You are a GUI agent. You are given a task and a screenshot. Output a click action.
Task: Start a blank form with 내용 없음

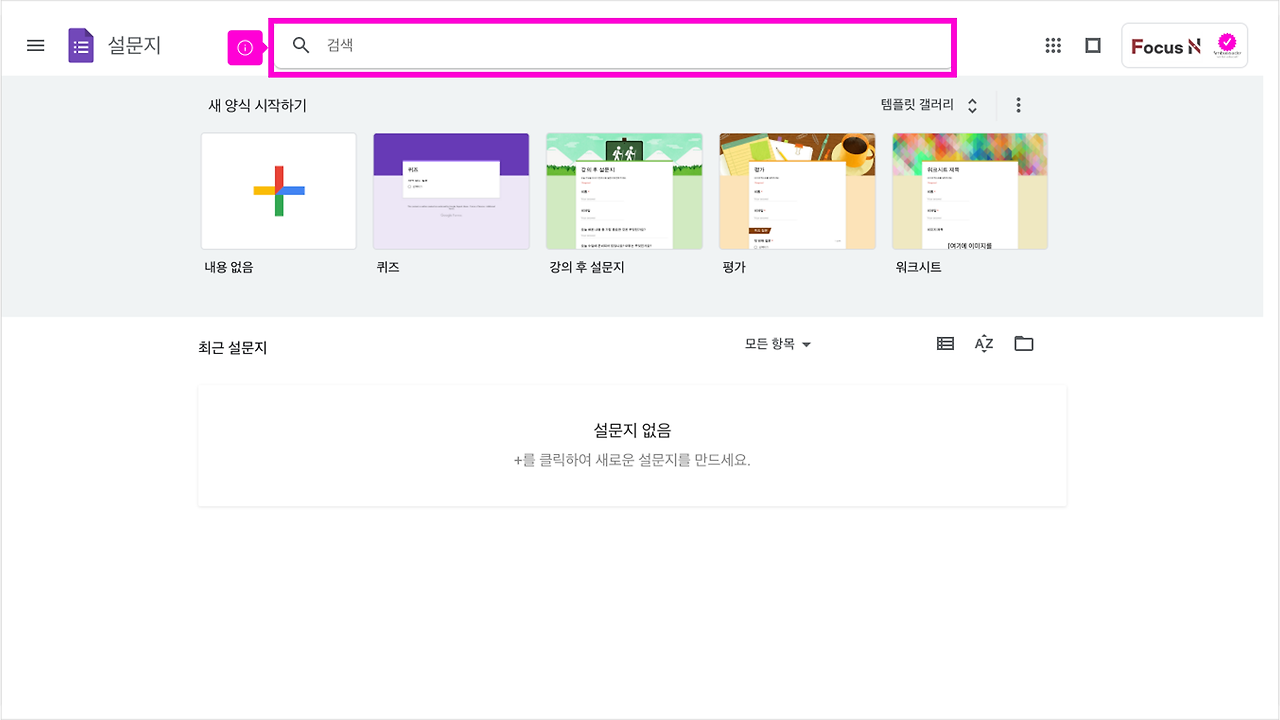tap(278, 190)
